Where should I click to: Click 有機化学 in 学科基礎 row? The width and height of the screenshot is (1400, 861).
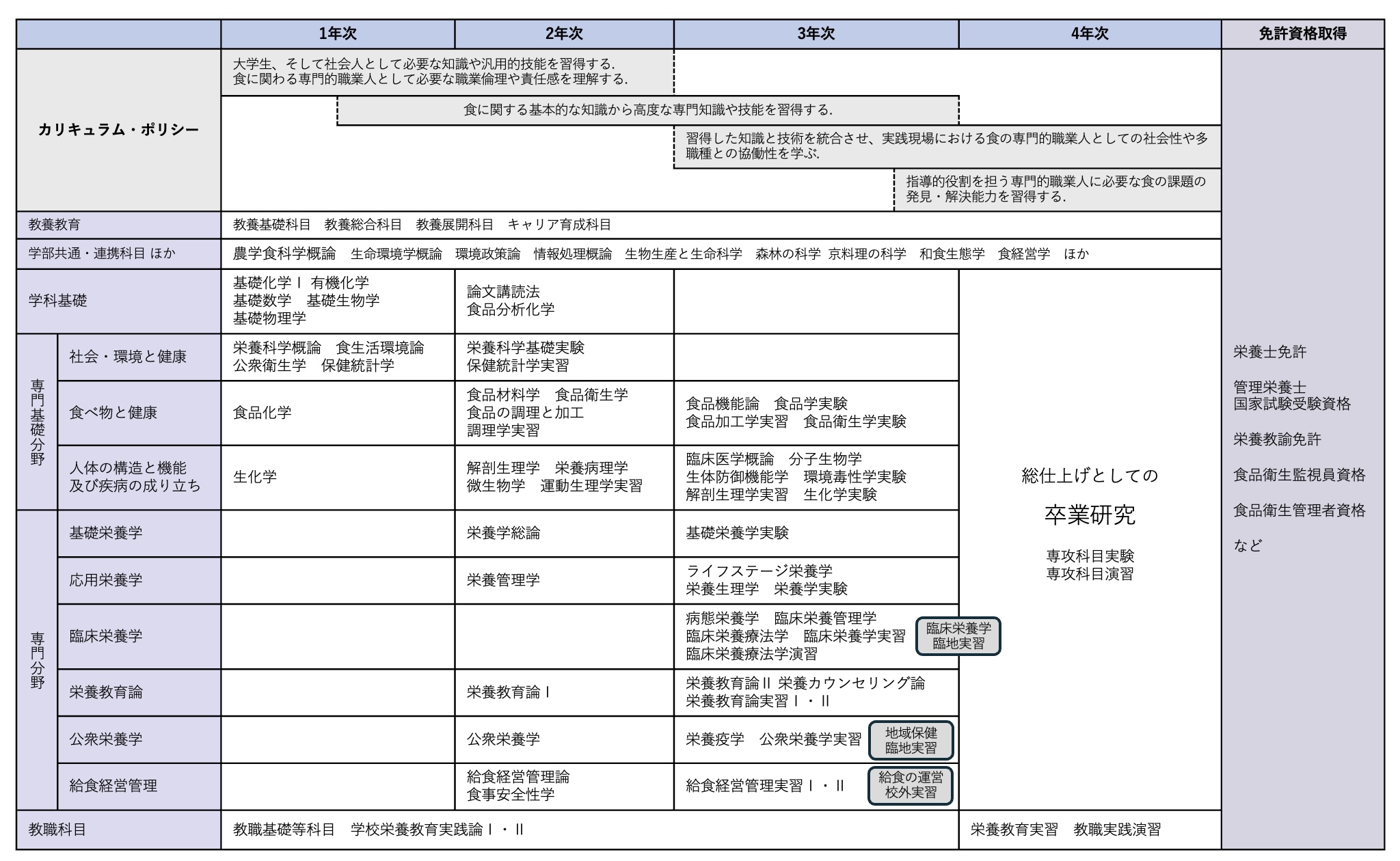click(x=340, y=283)
